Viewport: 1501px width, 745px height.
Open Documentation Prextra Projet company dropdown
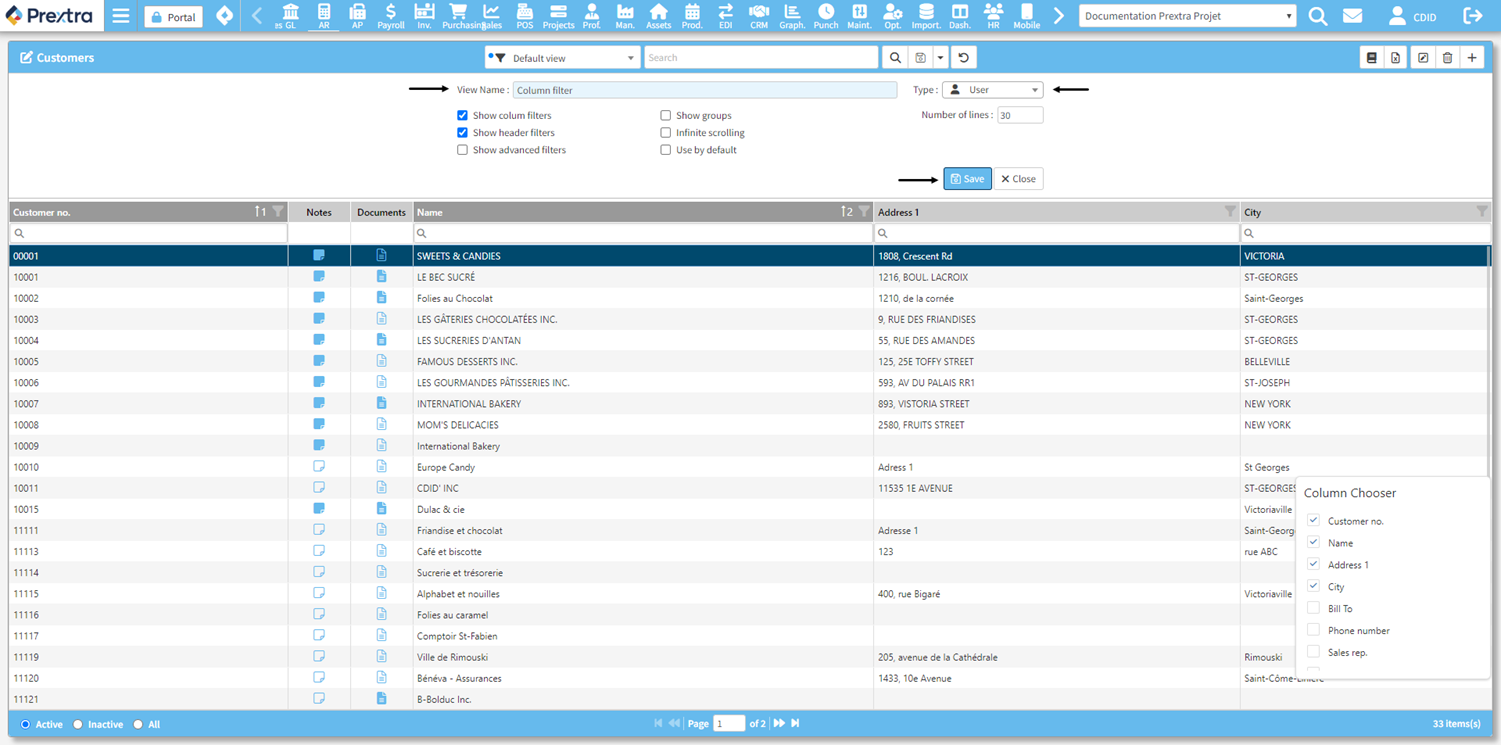(1187, 17)
